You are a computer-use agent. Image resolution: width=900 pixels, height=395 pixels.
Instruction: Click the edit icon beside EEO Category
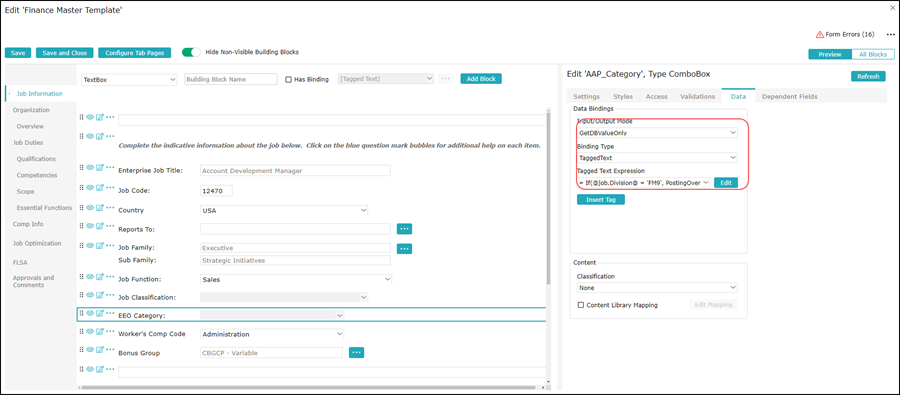point(100,313)
